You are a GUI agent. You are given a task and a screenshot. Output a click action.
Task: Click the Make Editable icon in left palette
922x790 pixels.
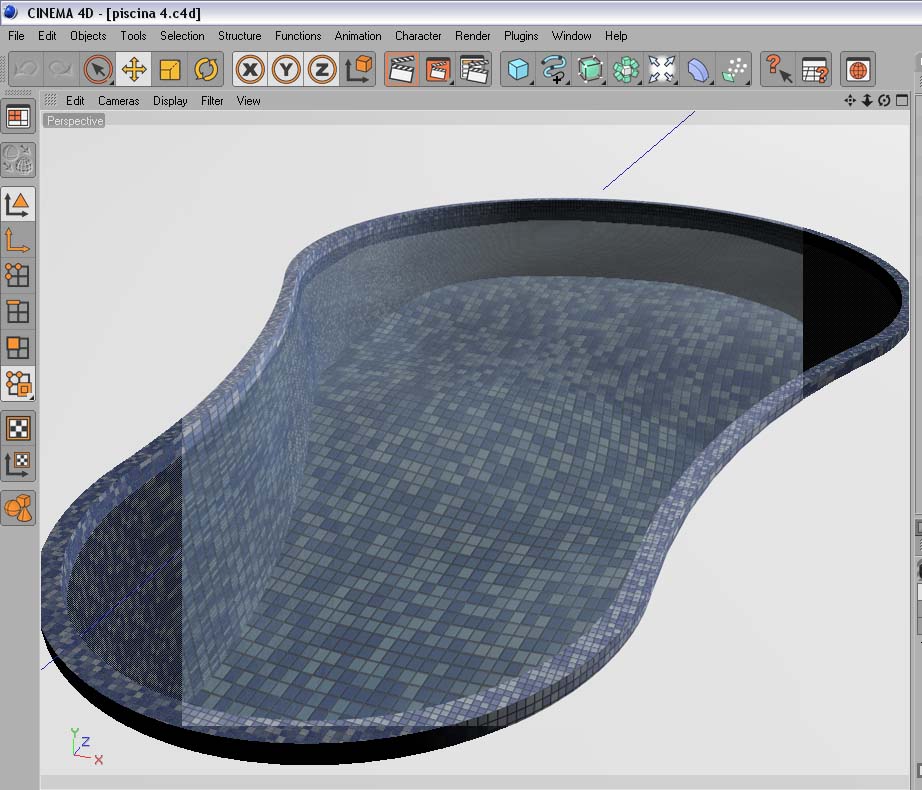click(x=18, y=160)
